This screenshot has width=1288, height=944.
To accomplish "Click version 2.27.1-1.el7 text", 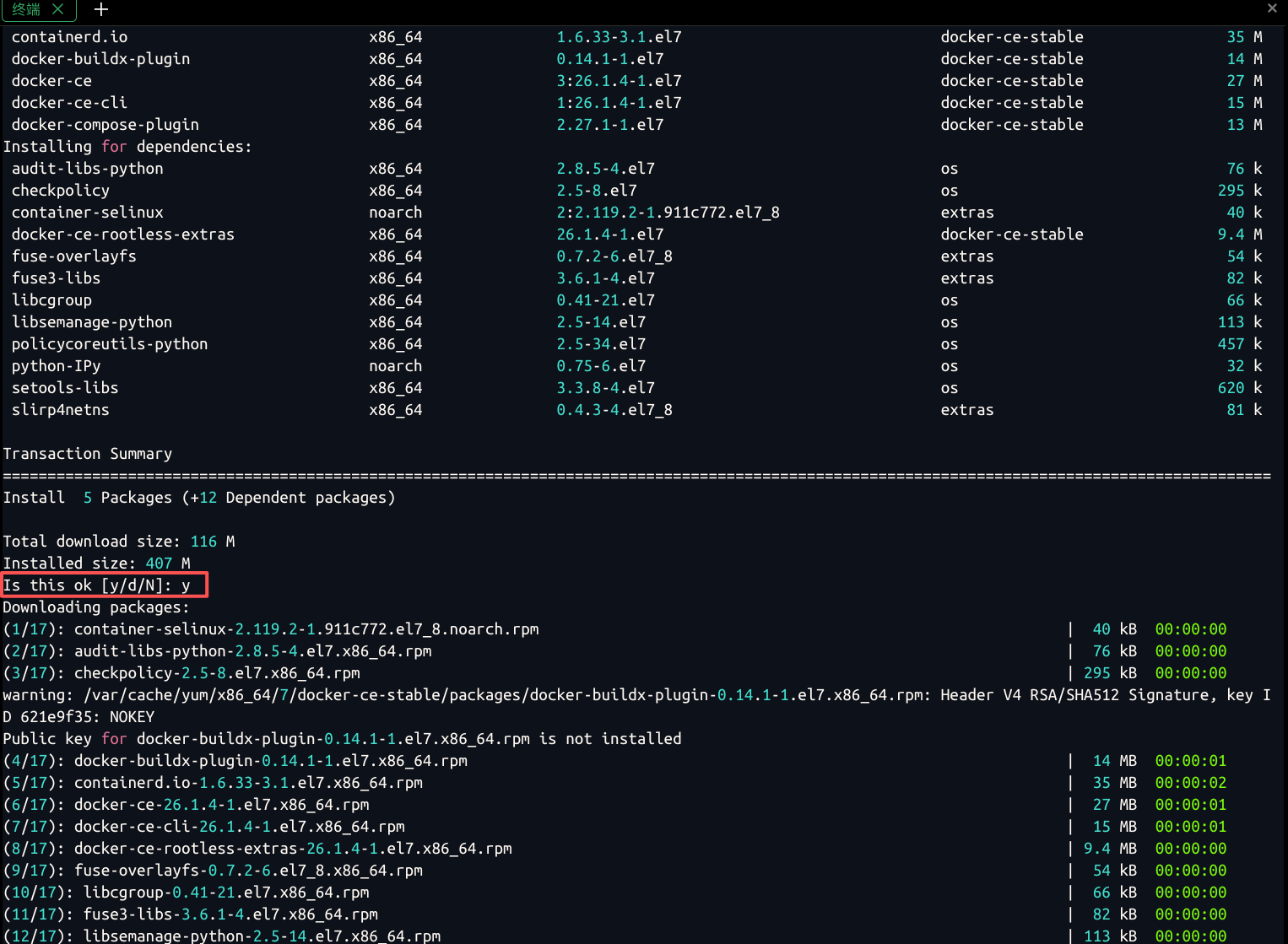I will point(609,125).
